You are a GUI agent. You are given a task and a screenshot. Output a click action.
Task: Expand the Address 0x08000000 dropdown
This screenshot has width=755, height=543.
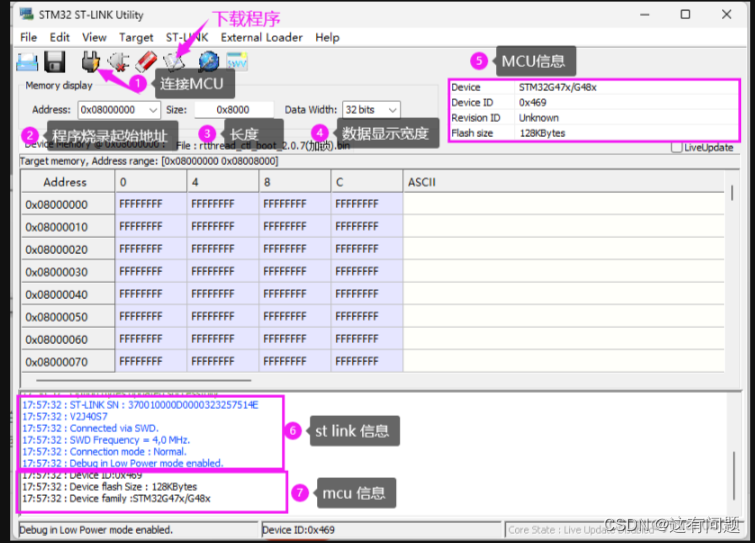pyautogui.click(x=153, y=110)
